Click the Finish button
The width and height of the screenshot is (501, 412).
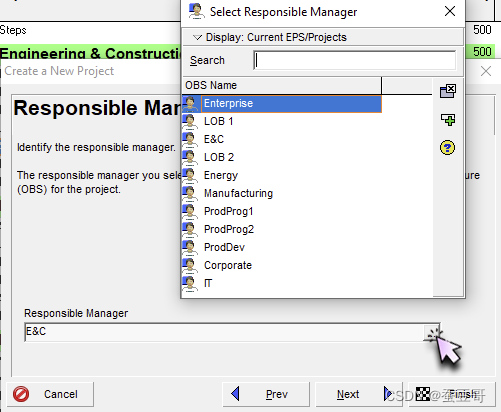(x=452, y=394)
